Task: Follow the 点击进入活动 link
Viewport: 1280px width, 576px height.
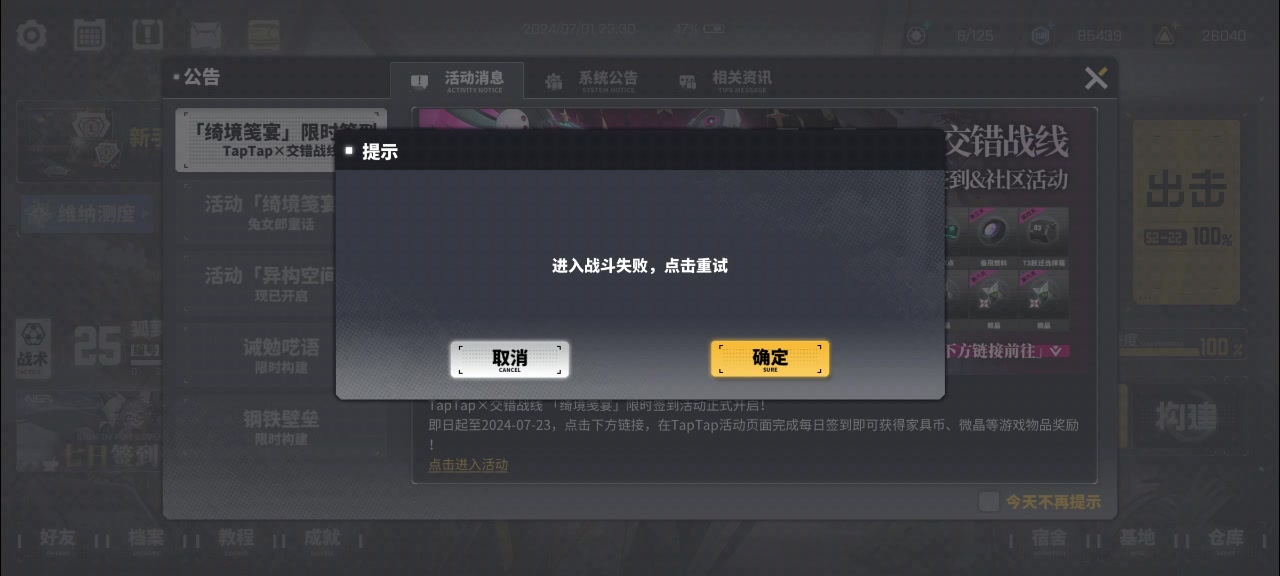Action: [x=468, y=465]
